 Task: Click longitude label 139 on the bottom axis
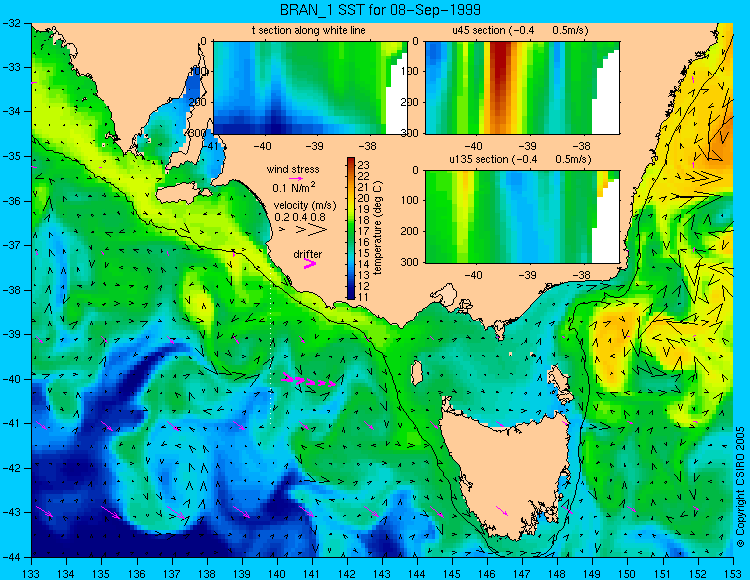point(242,574)
